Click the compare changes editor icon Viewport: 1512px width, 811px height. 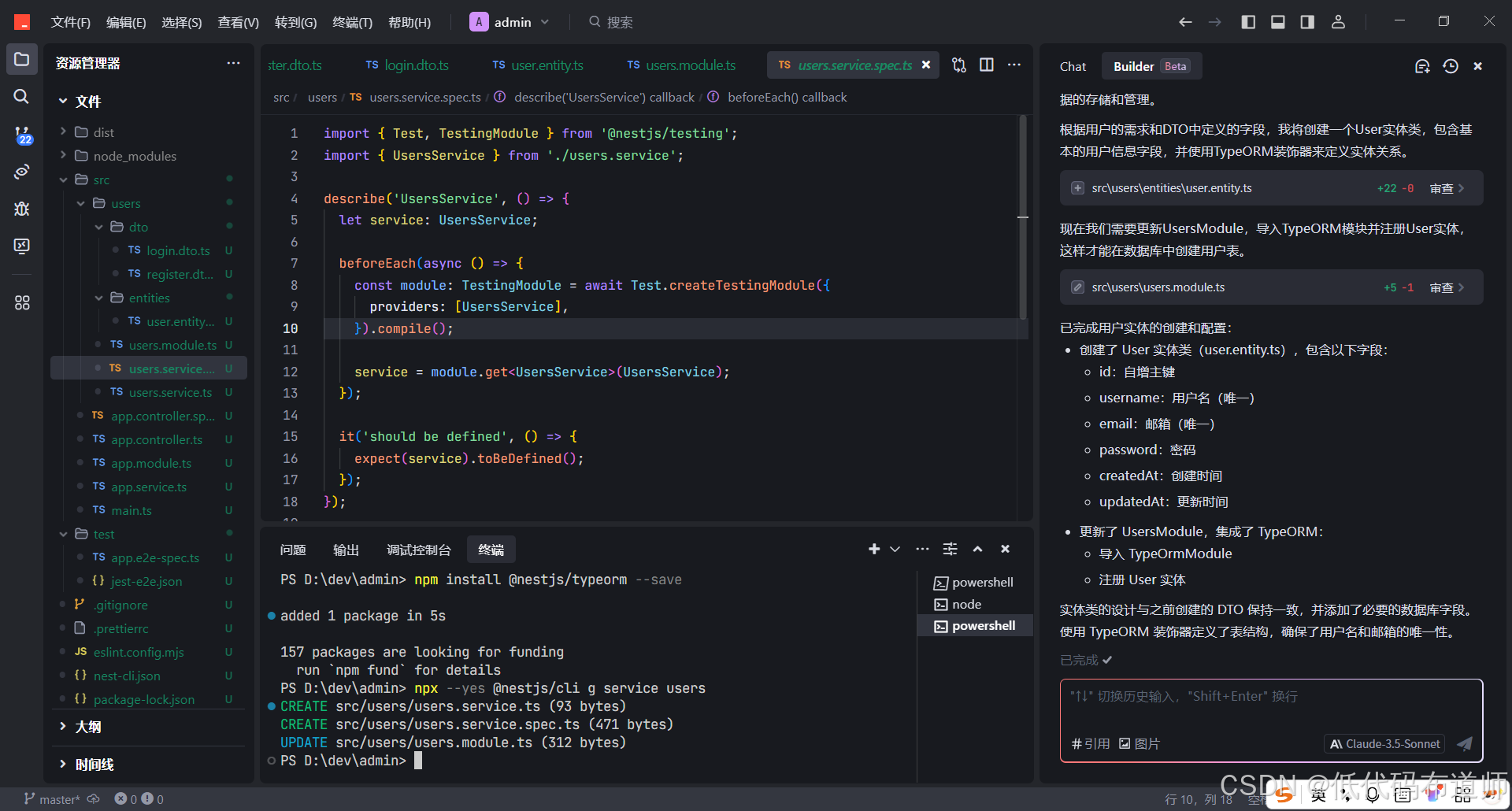click(958, 65)
